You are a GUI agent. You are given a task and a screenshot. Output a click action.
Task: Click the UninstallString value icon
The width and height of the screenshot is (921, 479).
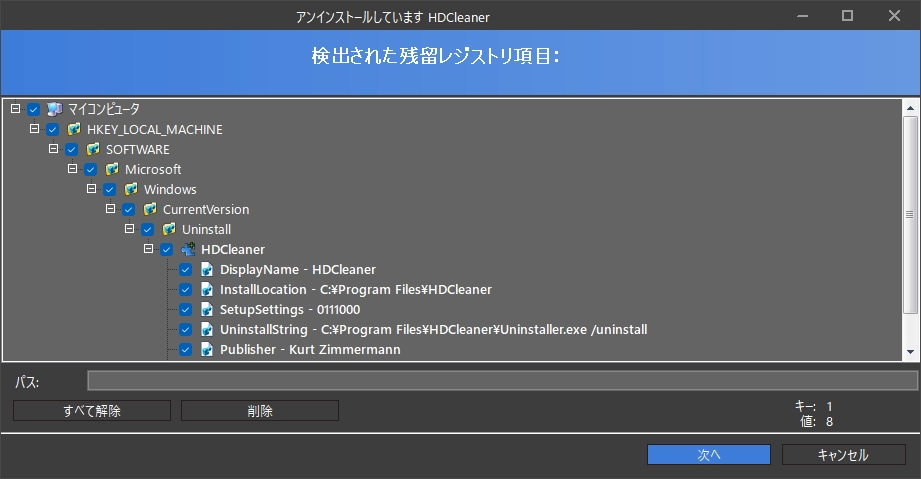[207, 329]
